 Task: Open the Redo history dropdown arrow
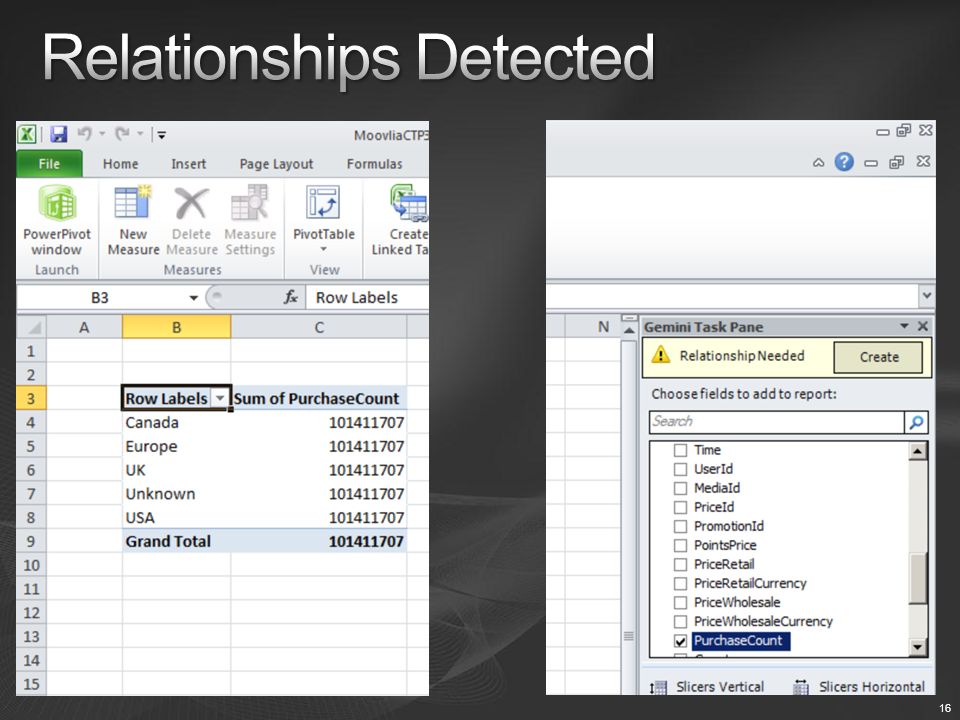pyautogui.click(x=140, y=133)
